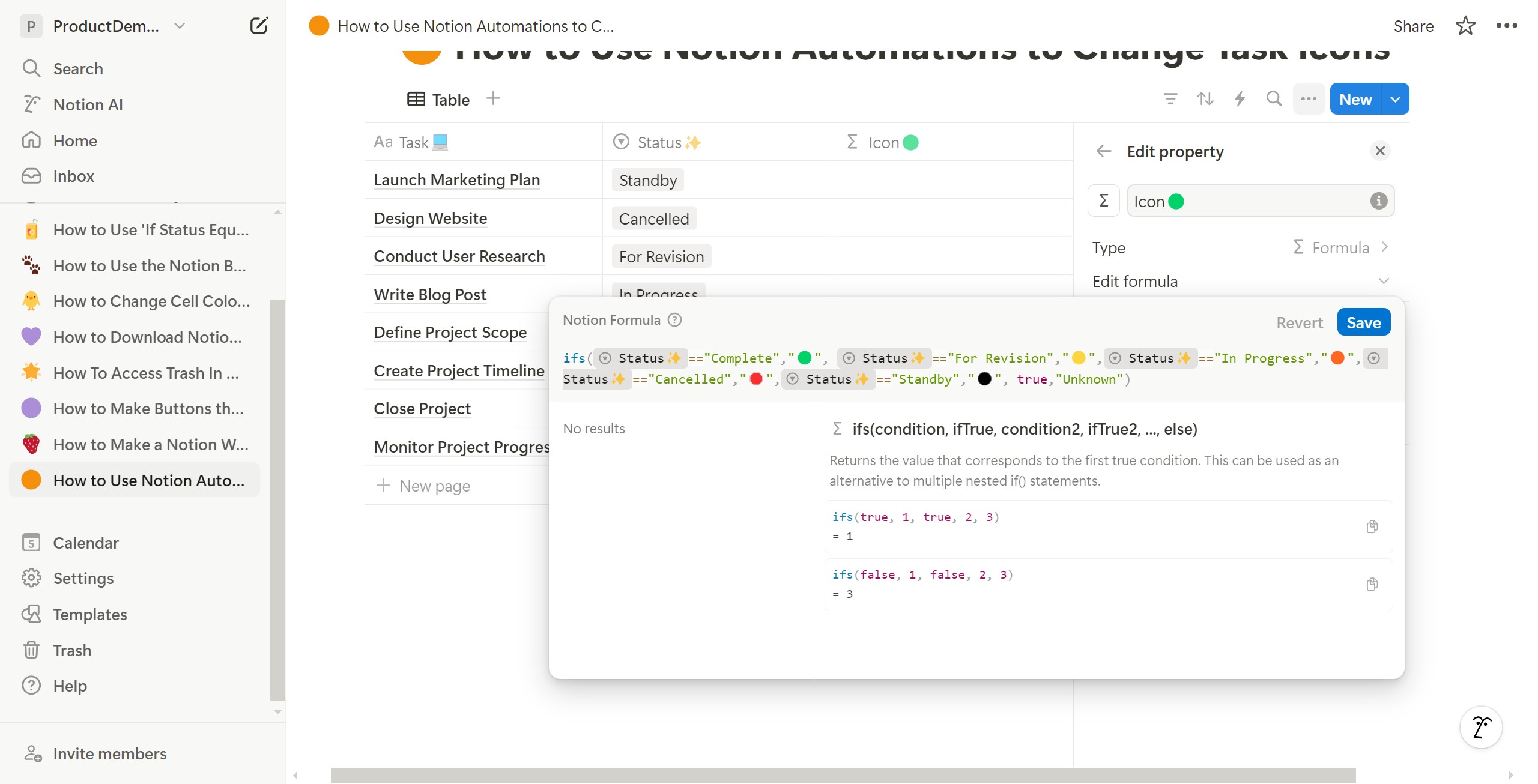Click the database search magnifier icon

coord(1274,99)
